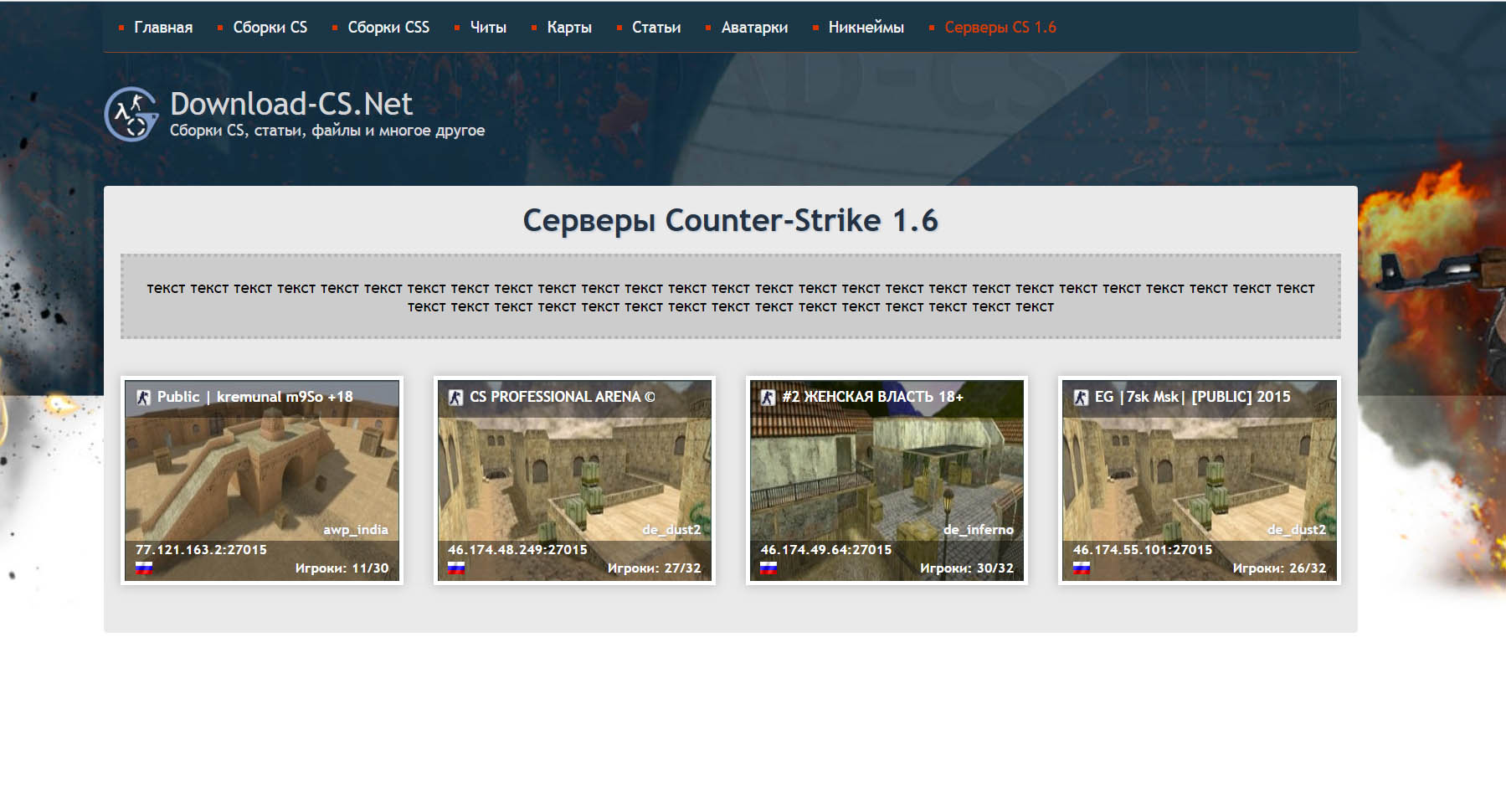
Task: Open the Статьи menu item
Action: pyautogui.click(x=656, y=28)
